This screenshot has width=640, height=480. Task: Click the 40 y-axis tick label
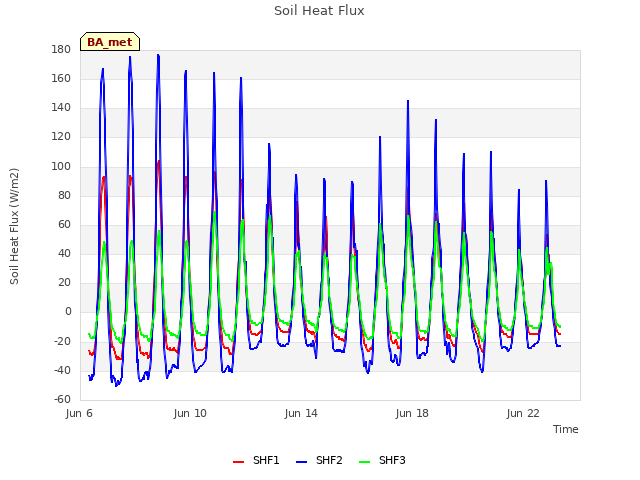pos(64,253)
